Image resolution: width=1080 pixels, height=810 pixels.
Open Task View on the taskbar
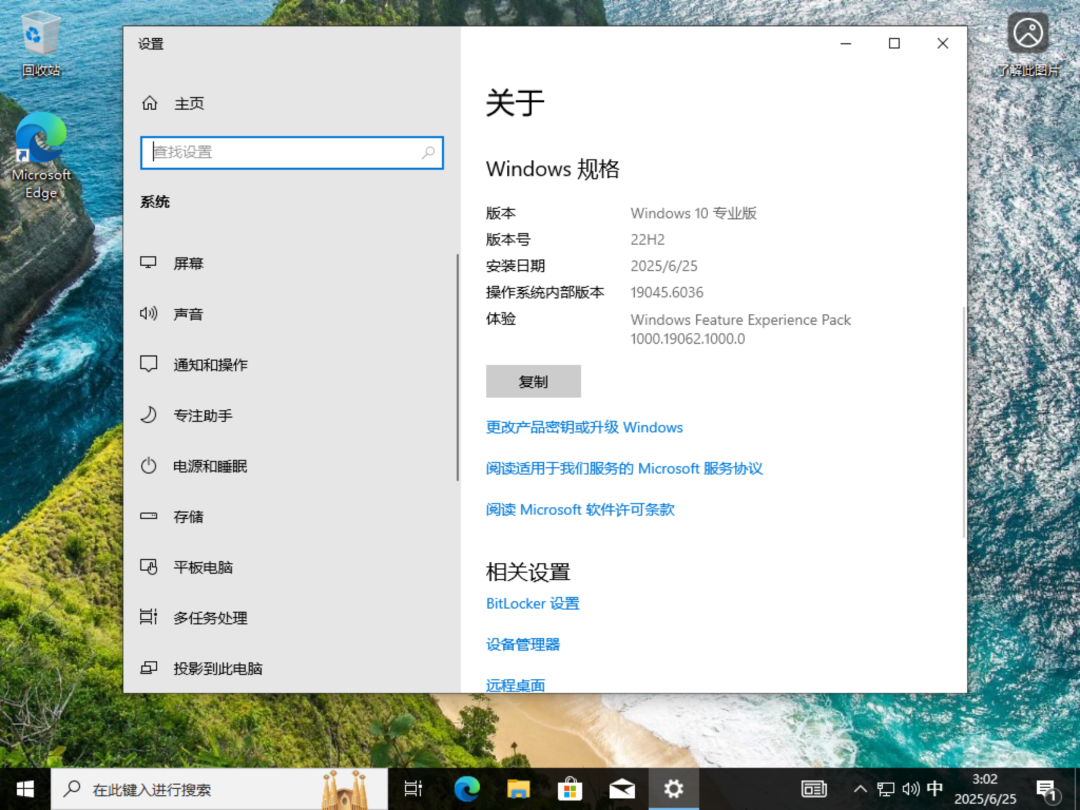click(413, 789)
